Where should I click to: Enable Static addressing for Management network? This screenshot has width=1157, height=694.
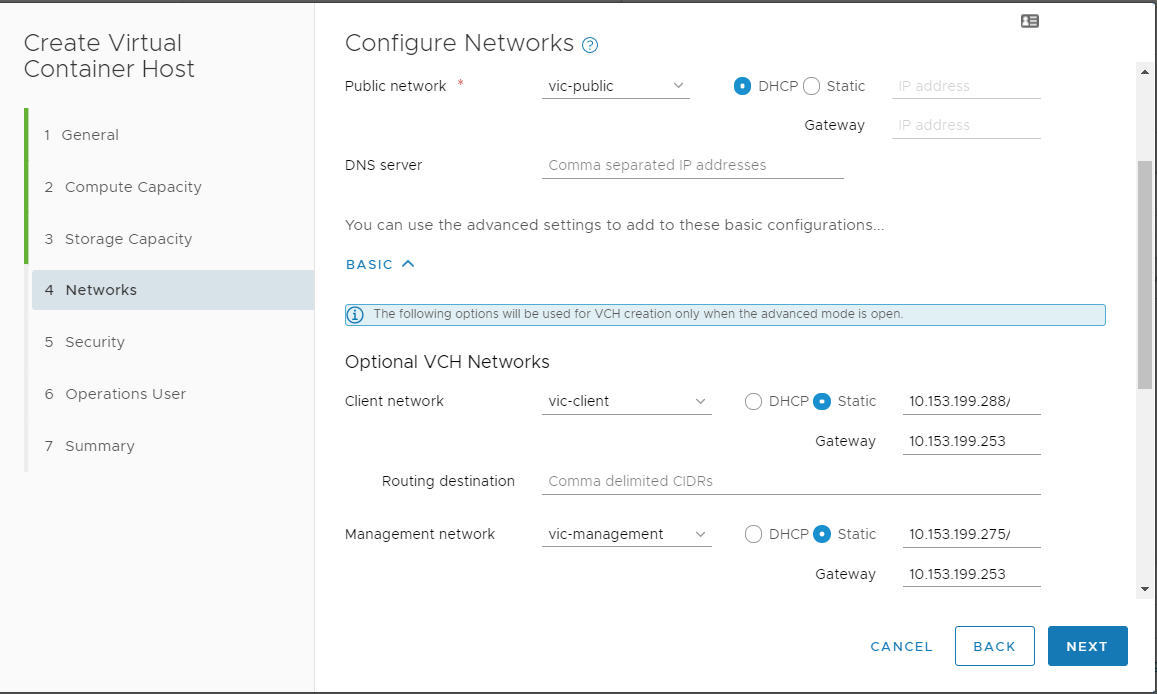click(823, 534)
